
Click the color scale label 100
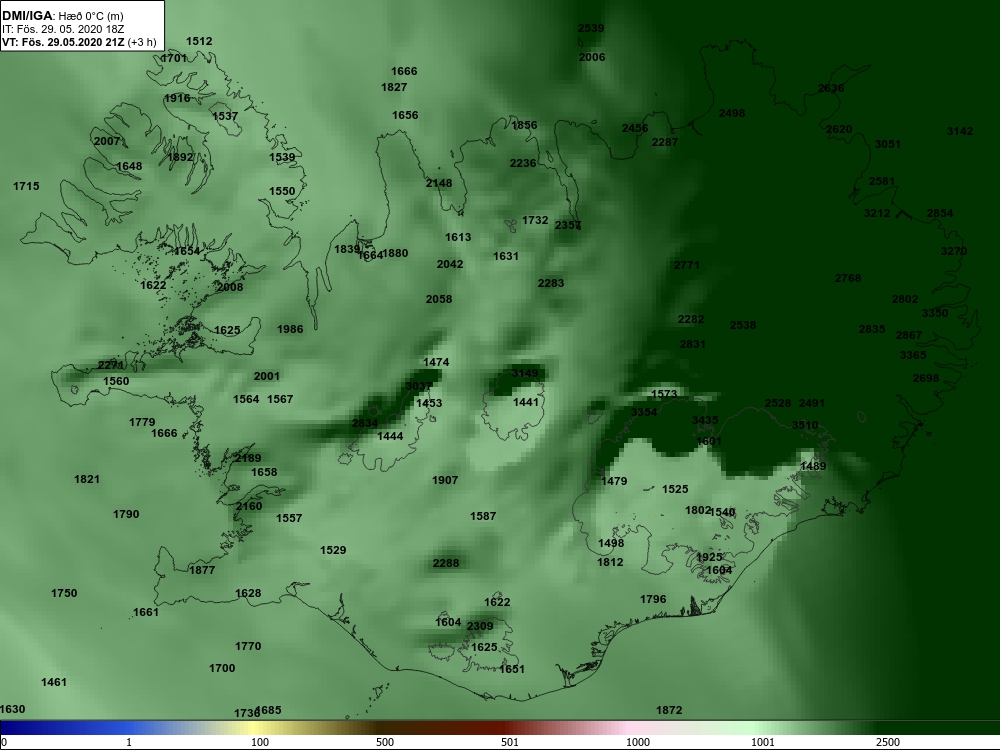pos(260,742)
